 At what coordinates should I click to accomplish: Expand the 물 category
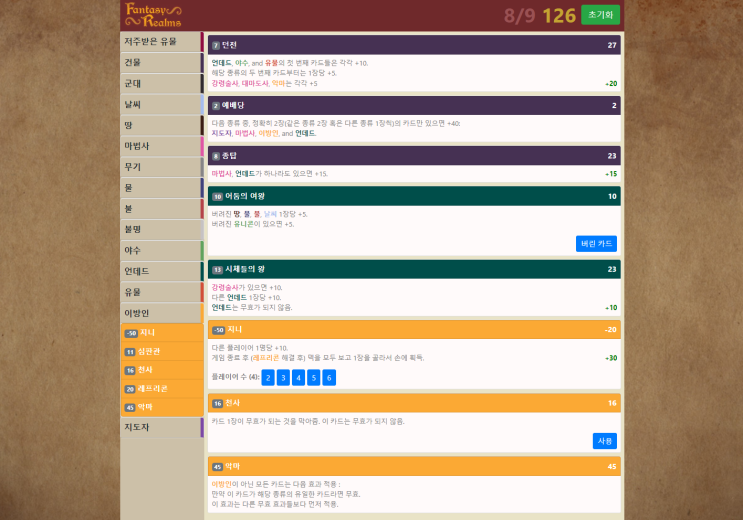tap(162, 188)
